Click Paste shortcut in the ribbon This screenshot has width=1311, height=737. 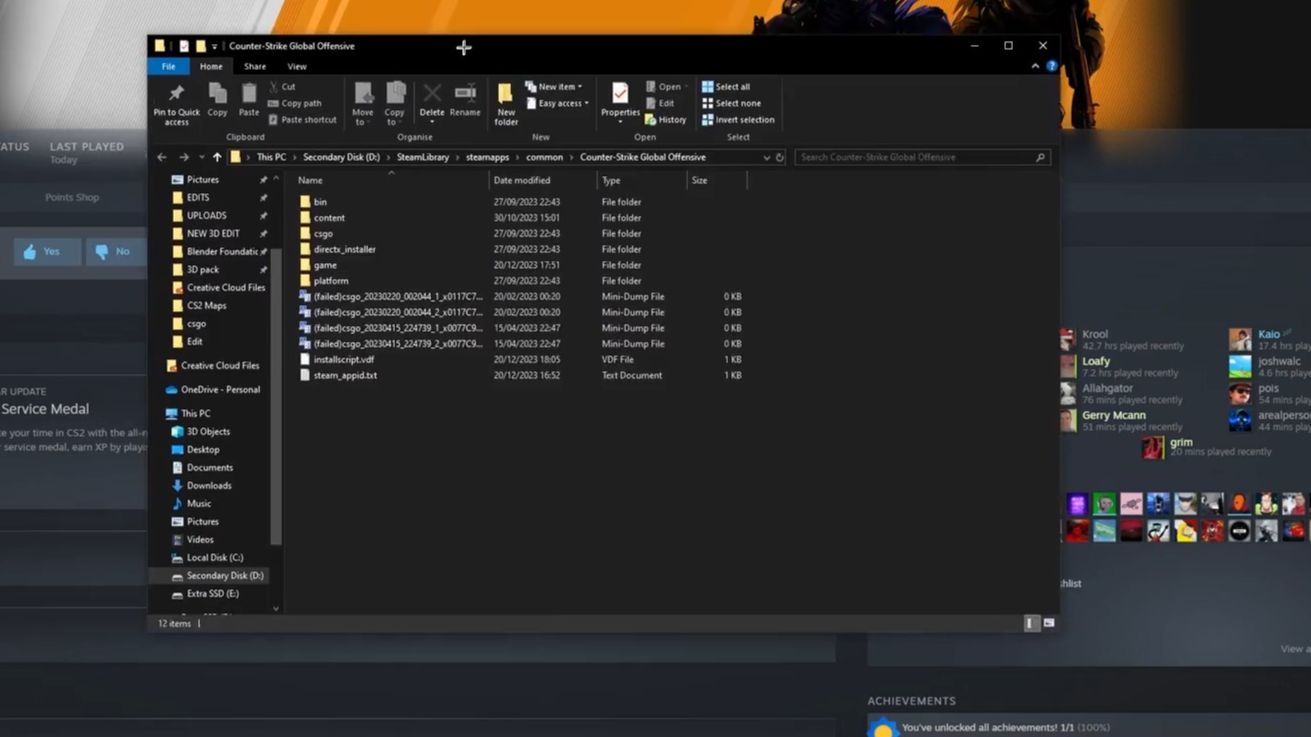(302, 120)
